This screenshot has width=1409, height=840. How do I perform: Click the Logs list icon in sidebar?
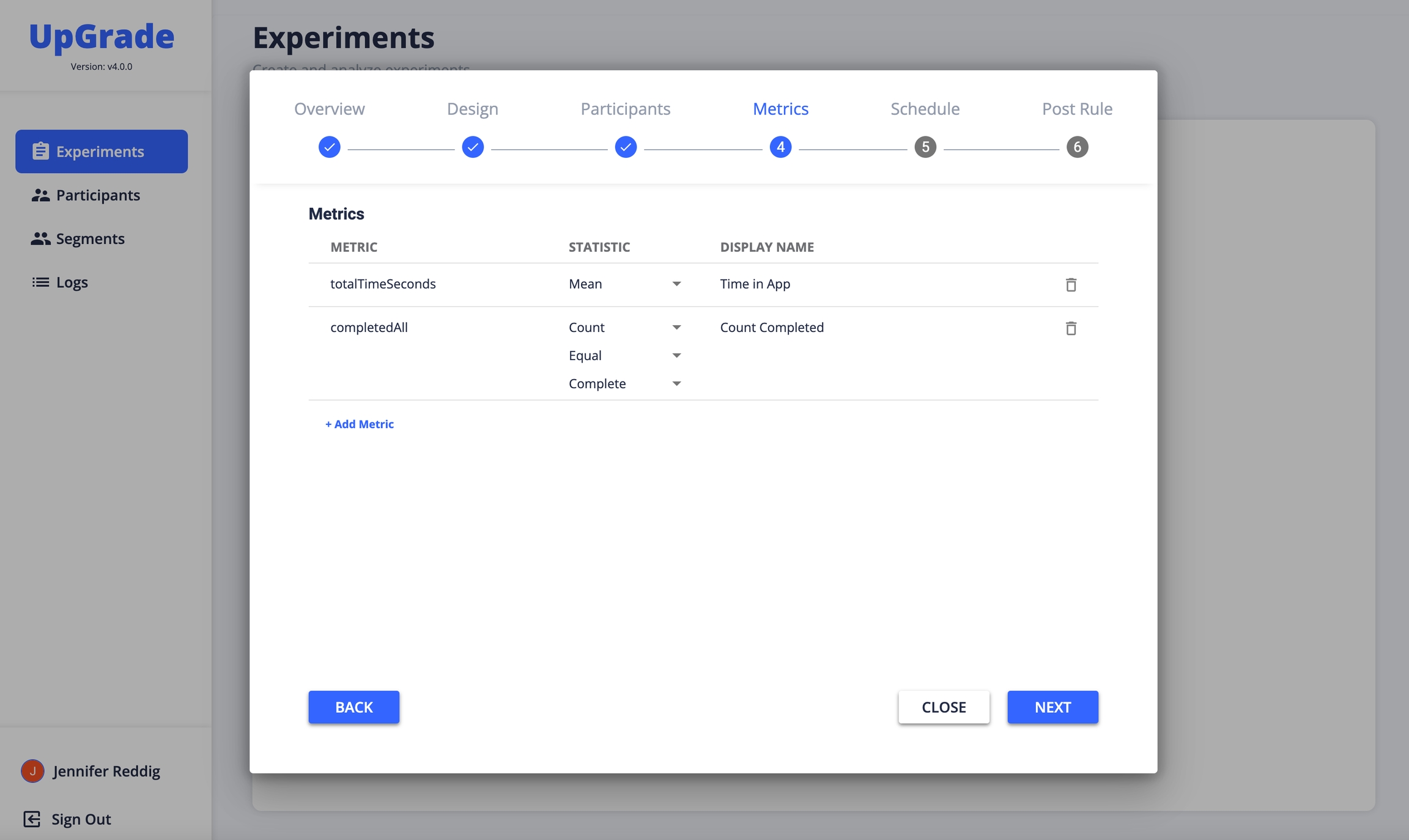40,282
